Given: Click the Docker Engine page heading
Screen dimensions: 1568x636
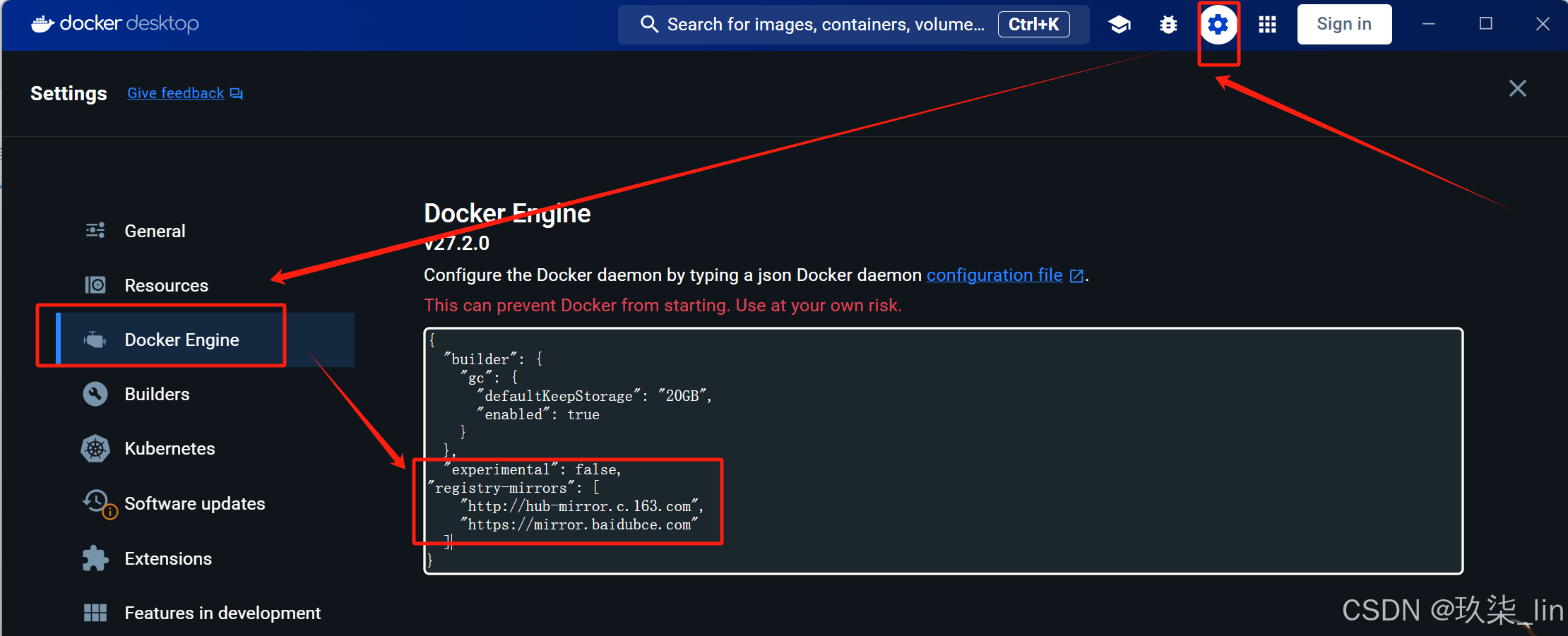Looking at the screenshot, I should (x=507, y=213).
